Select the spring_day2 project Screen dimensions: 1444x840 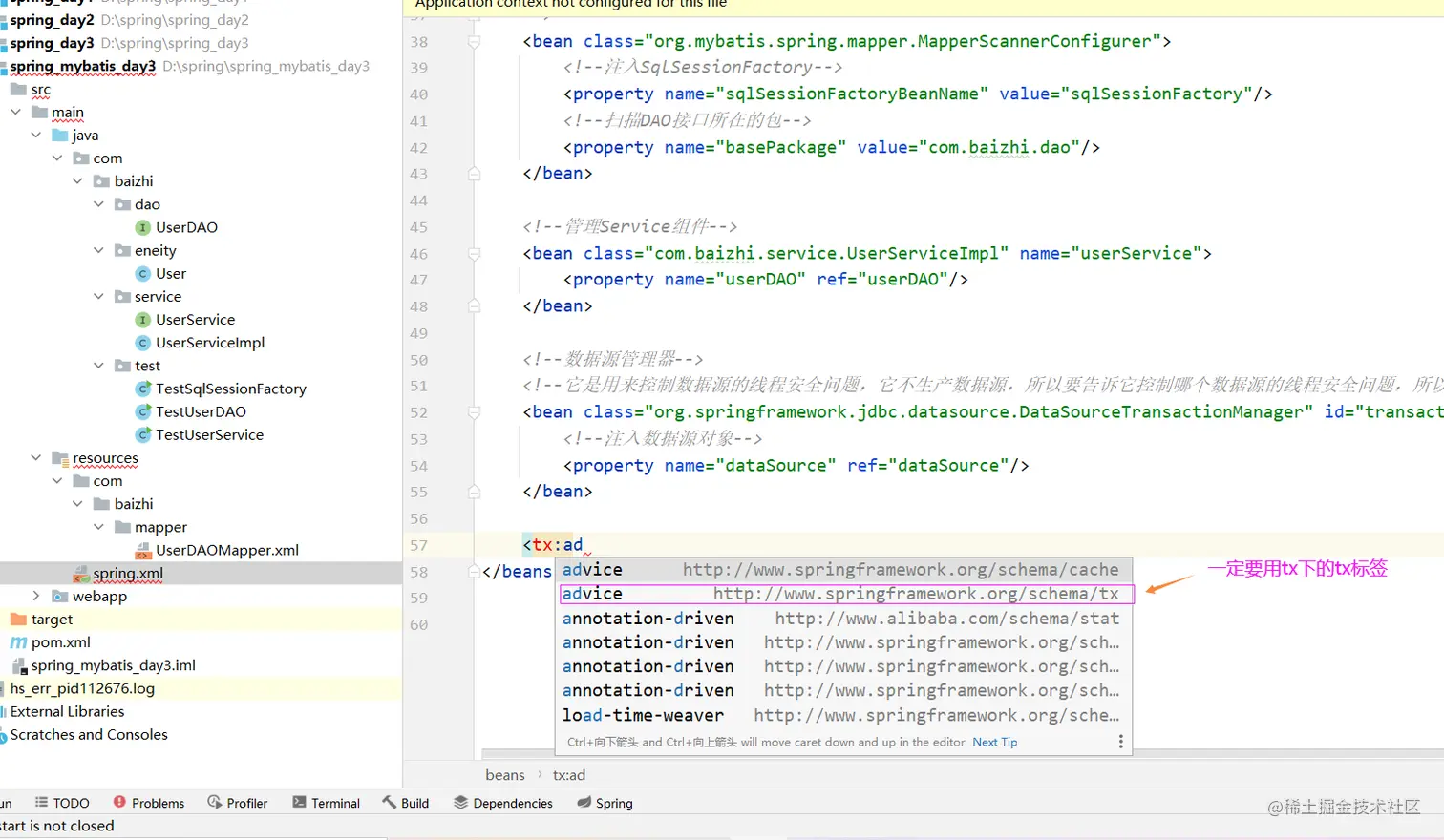pyautogui.click(x=52, y=20)
